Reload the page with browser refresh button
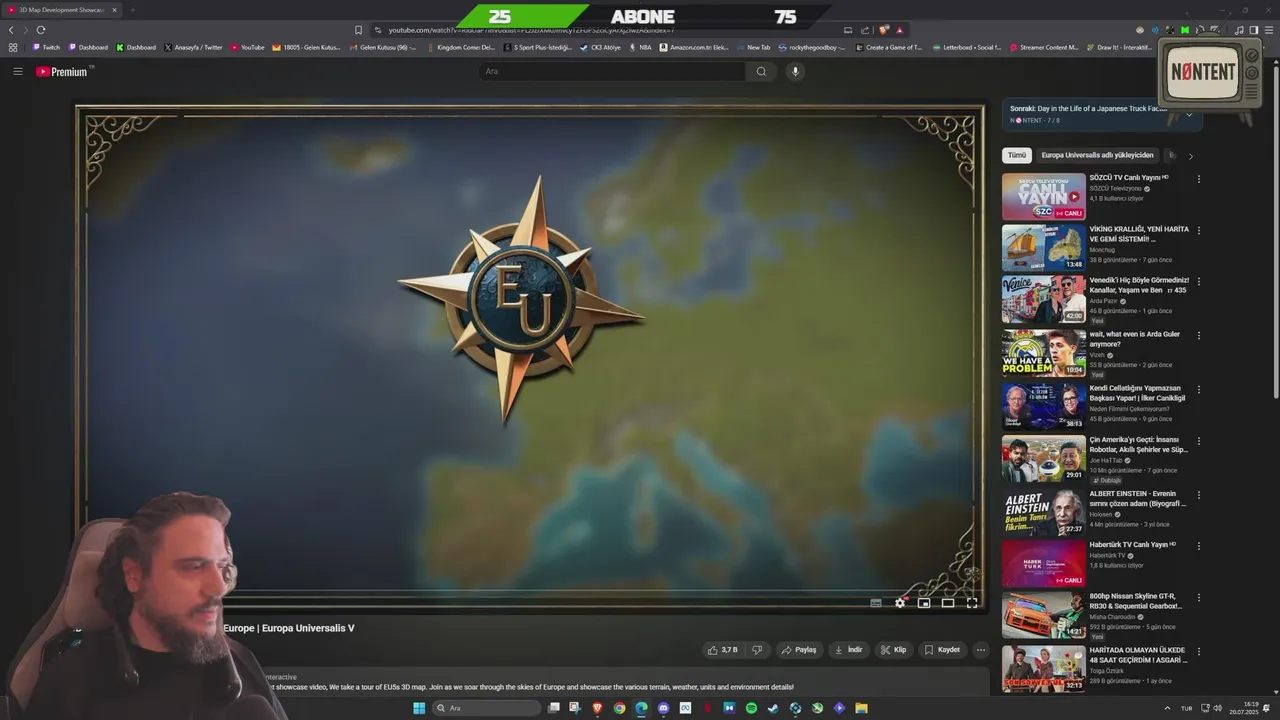This screenshot has width=1280, height=720. [x=41, y=30]
